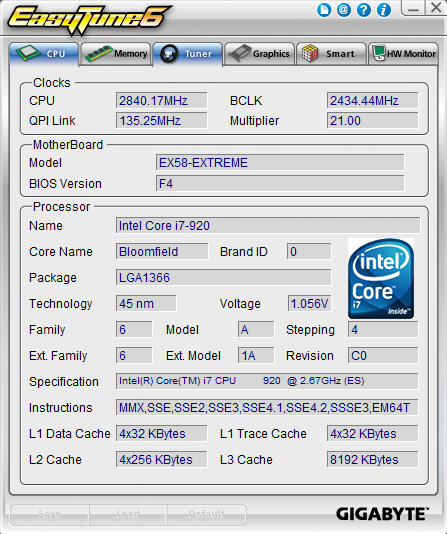Screen dimensions: 447x534
Task: Click the Ext. Family value 6
Action: coord(134,356)
